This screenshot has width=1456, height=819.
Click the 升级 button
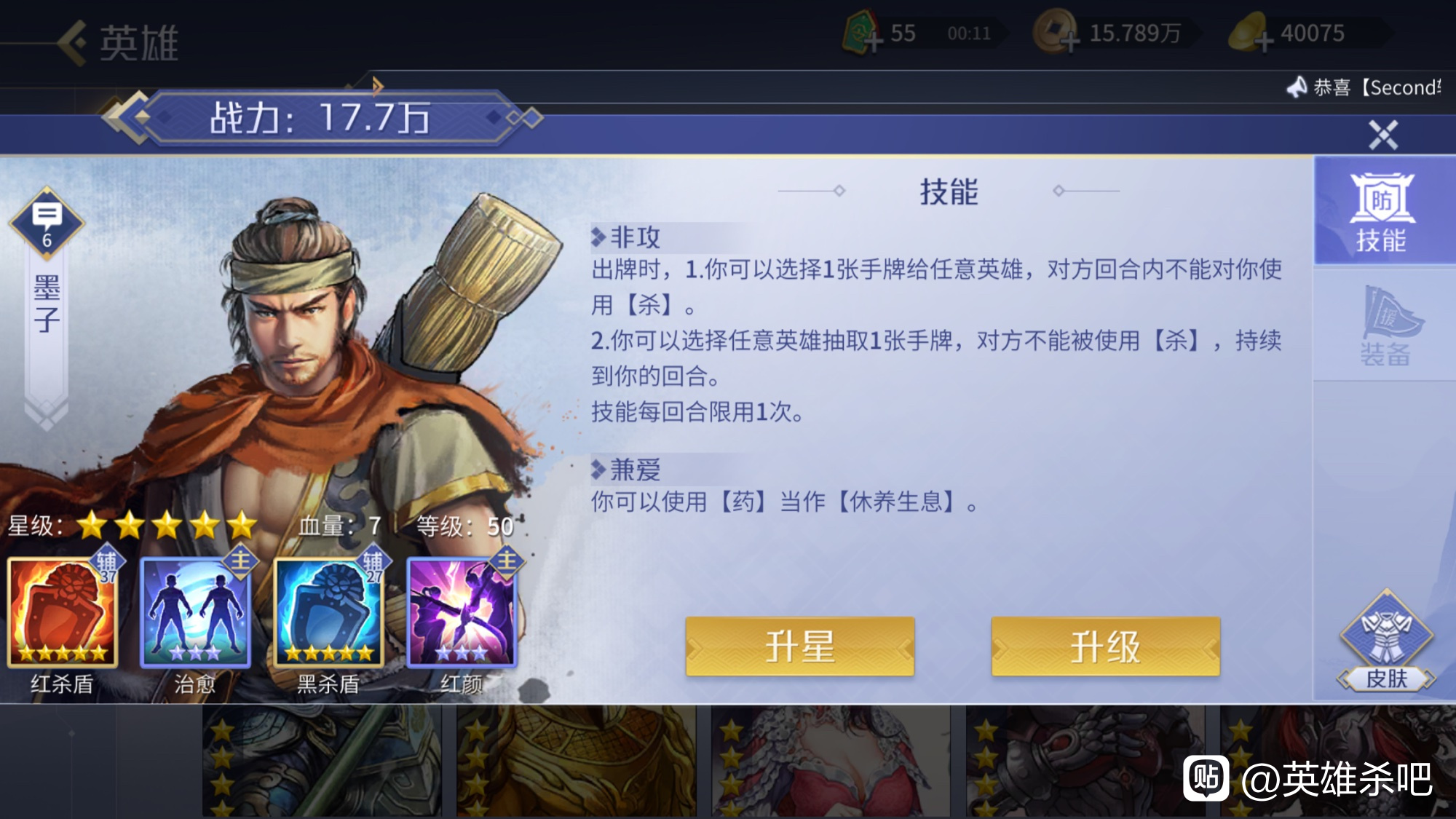coord(1105,646)
